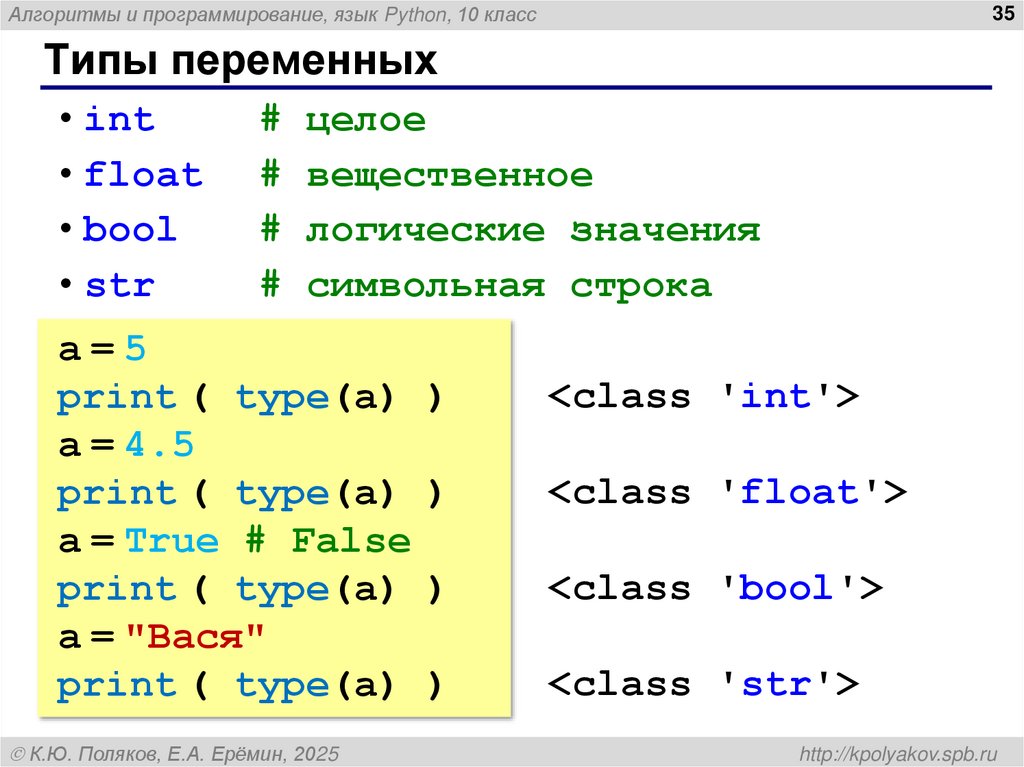Select the int type keyword

[x=118, y=119]
